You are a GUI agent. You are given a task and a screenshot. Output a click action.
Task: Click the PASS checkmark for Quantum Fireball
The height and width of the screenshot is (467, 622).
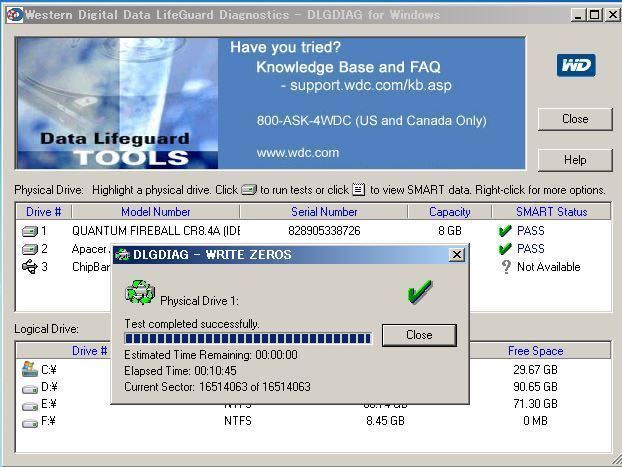505,231
